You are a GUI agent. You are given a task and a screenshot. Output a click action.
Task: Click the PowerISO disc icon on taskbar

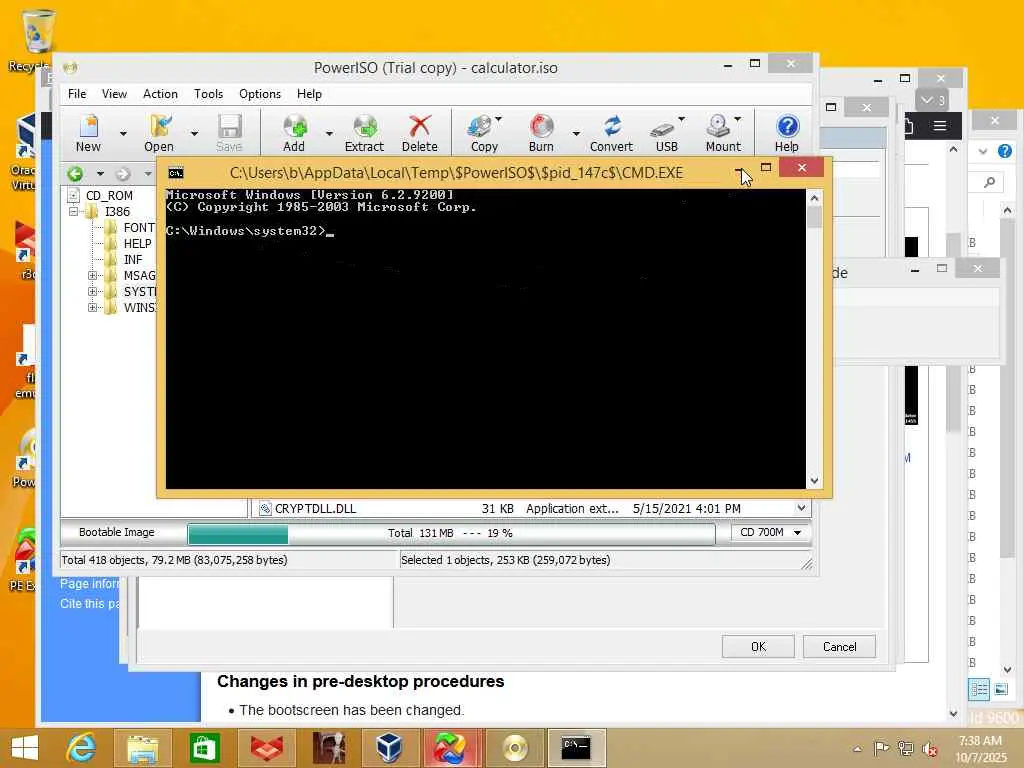(515, 747)
